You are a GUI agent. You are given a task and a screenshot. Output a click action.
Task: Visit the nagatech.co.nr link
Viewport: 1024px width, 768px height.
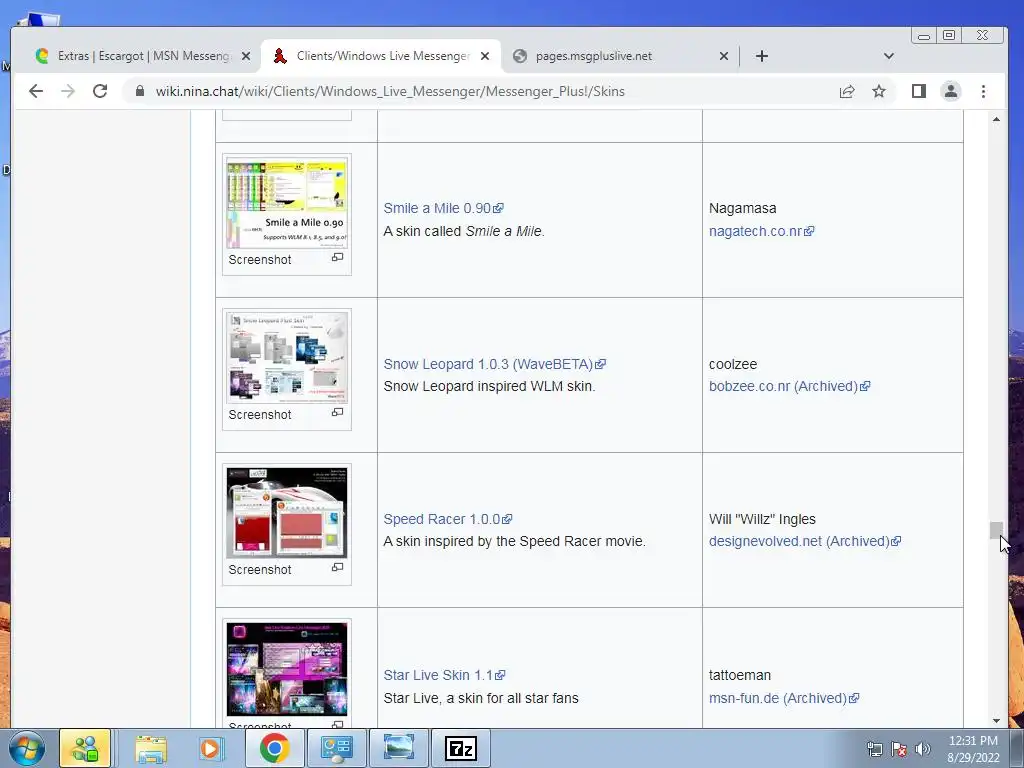761,231
